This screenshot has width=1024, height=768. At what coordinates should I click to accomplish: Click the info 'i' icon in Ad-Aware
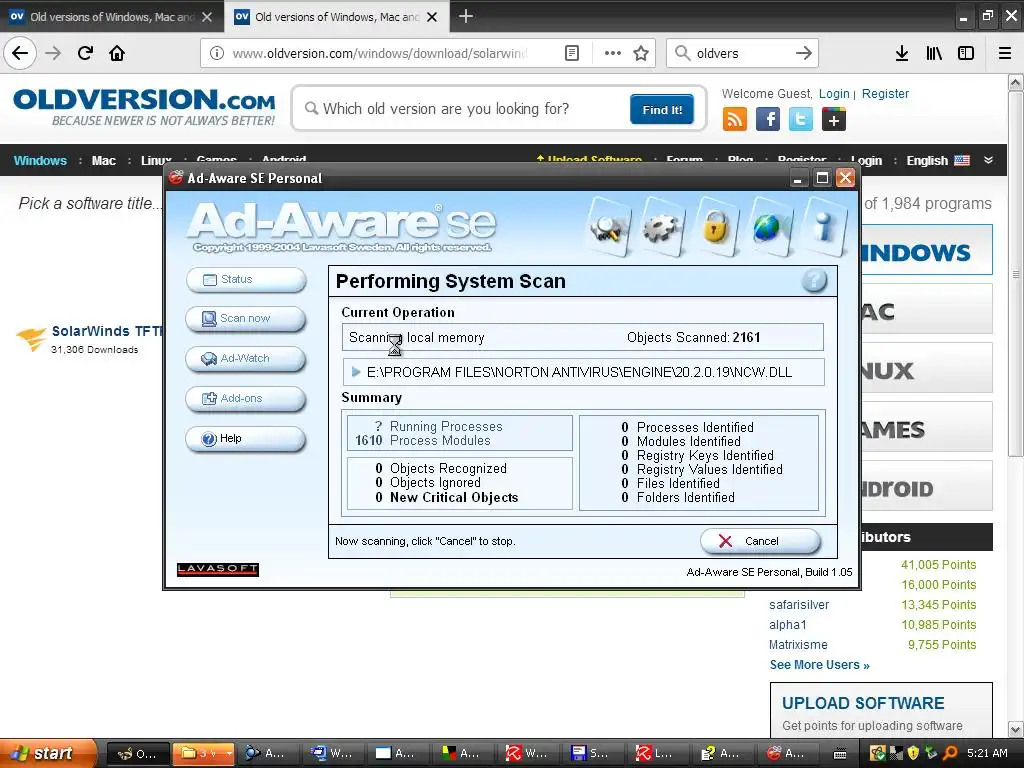point(824,227)
